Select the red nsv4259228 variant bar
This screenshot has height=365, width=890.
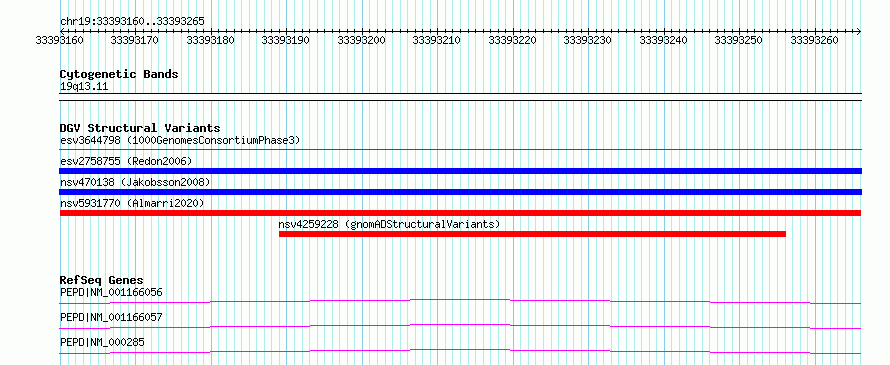pyautogui.click(x=532, y=234)
